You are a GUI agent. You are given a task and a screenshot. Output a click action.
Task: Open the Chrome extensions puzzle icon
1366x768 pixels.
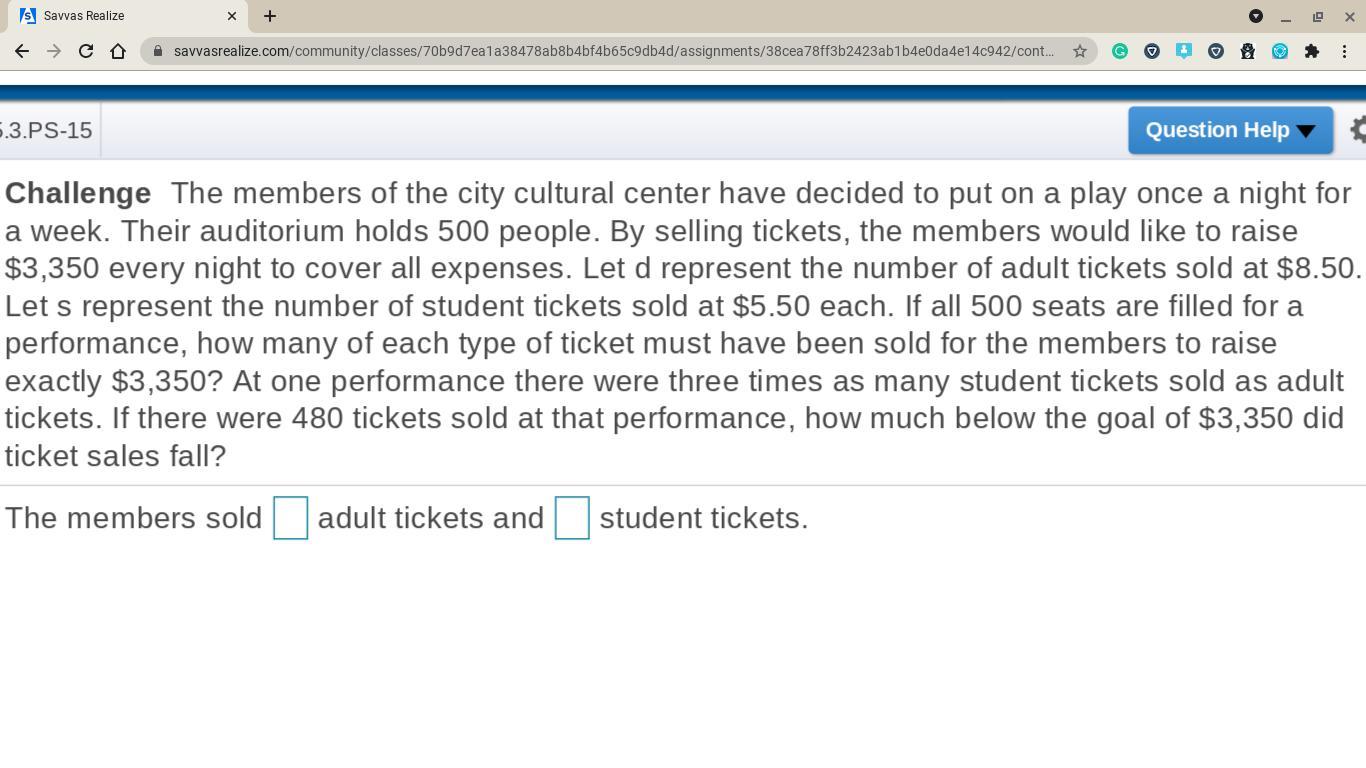tap(1312, 51)
